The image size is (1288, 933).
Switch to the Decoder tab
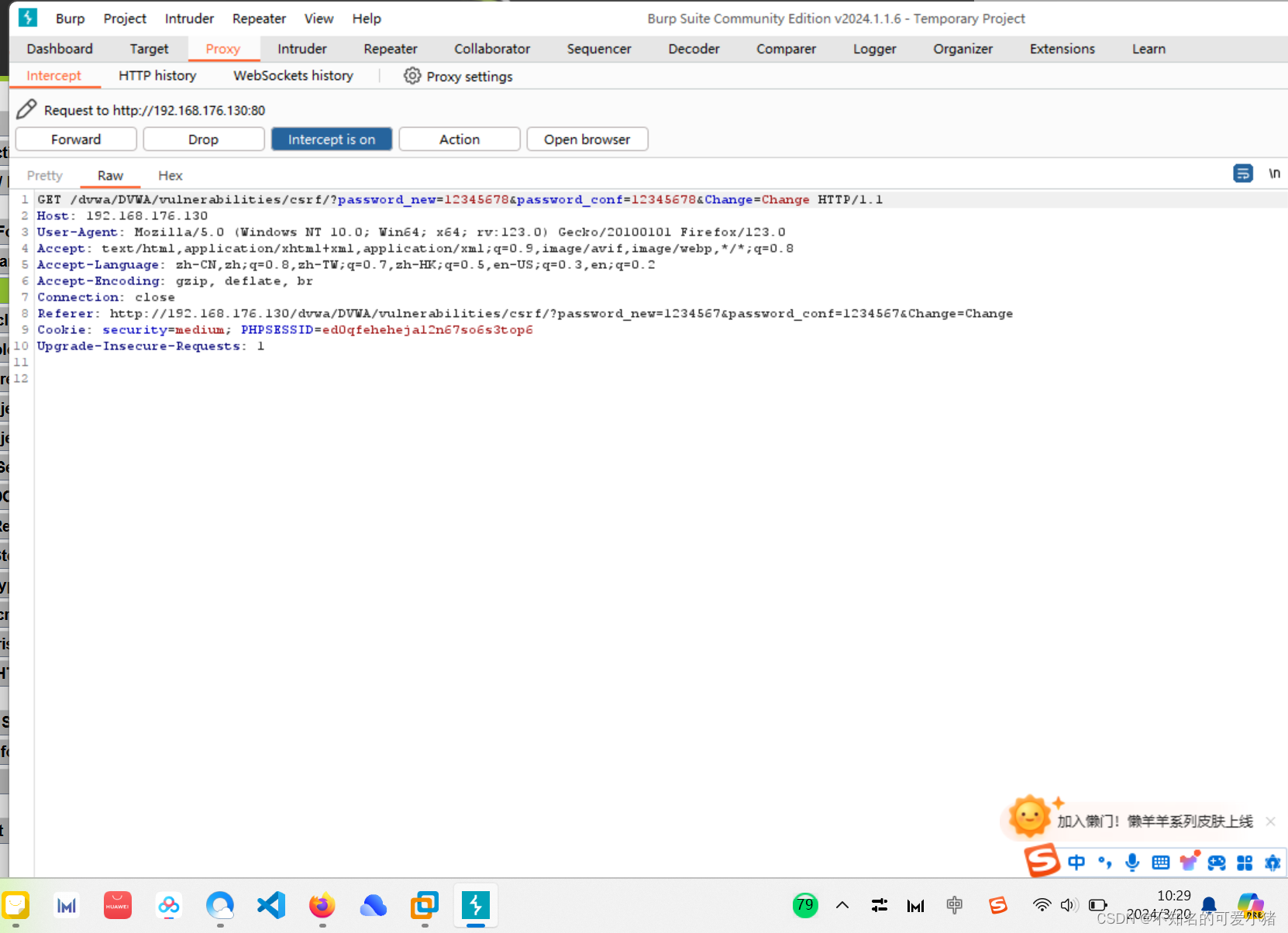694,49
